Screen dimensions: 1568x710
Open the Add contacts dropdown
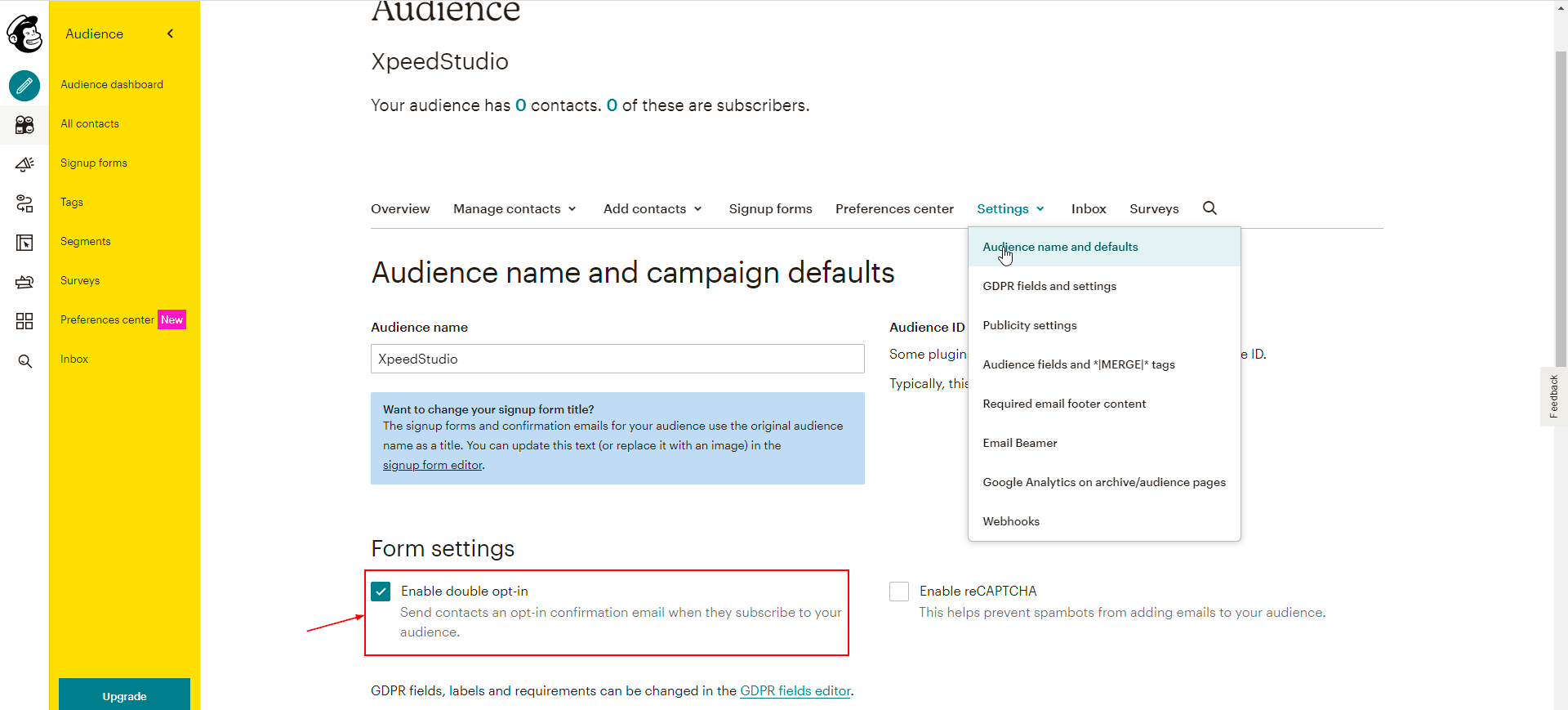pyautogui.click(x=653, y=209)
